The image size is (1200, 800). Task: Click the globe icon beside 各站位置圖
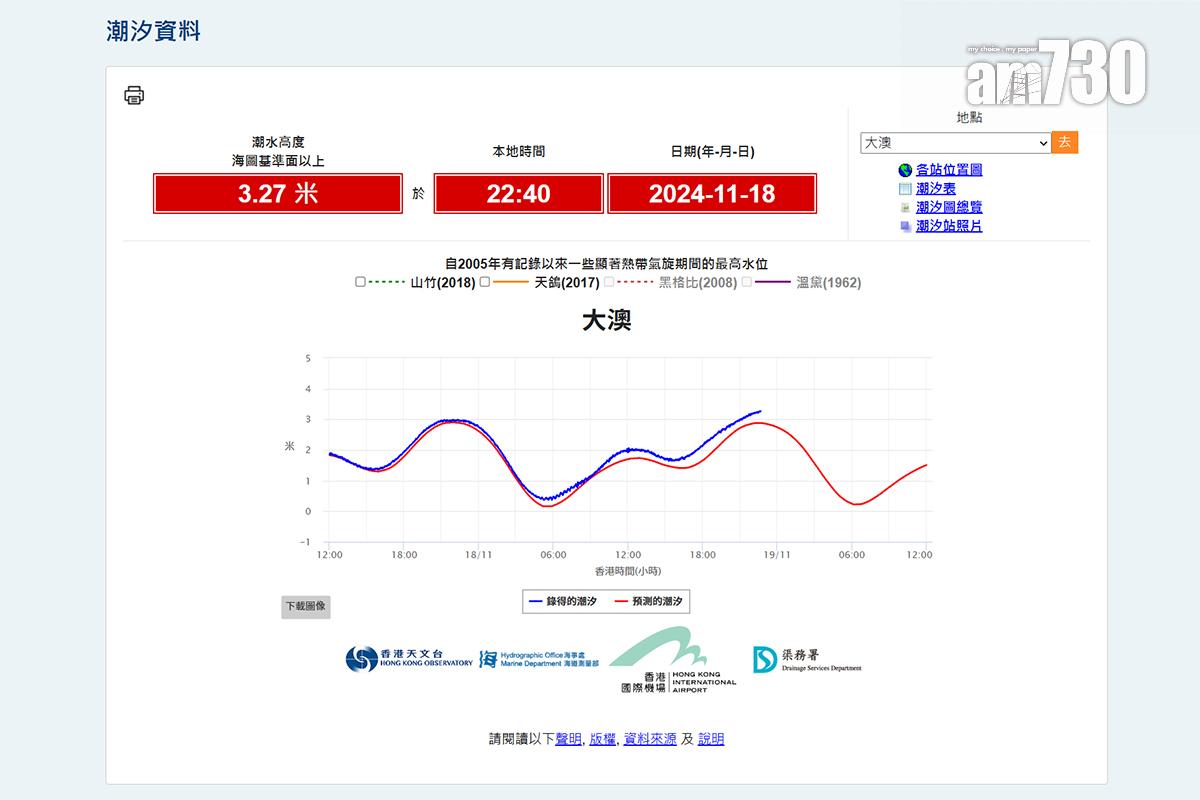(x=903, y=170)
